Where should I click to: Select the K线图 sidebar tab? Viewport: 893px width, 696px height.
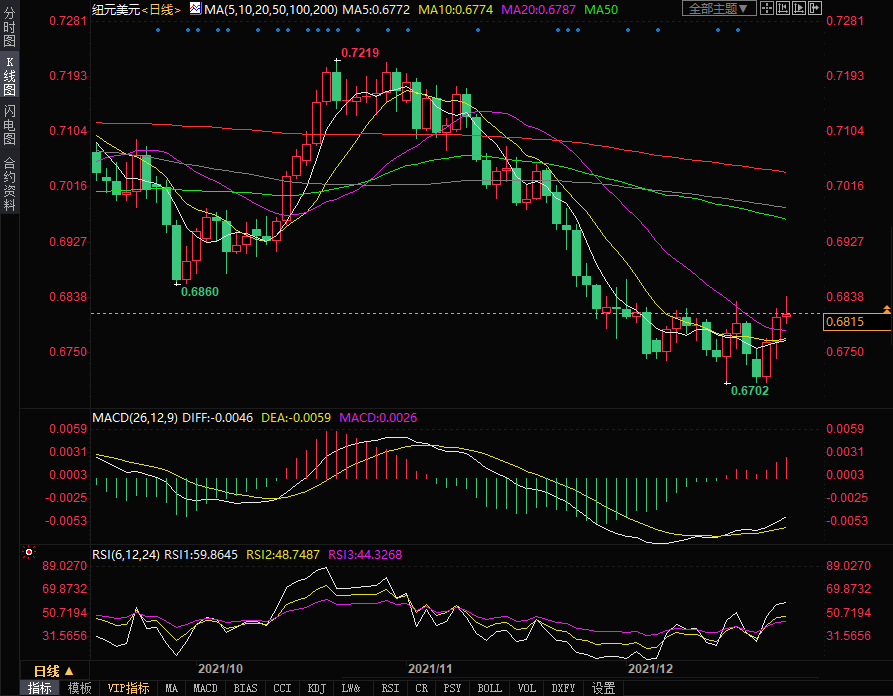tap(10, 75)
